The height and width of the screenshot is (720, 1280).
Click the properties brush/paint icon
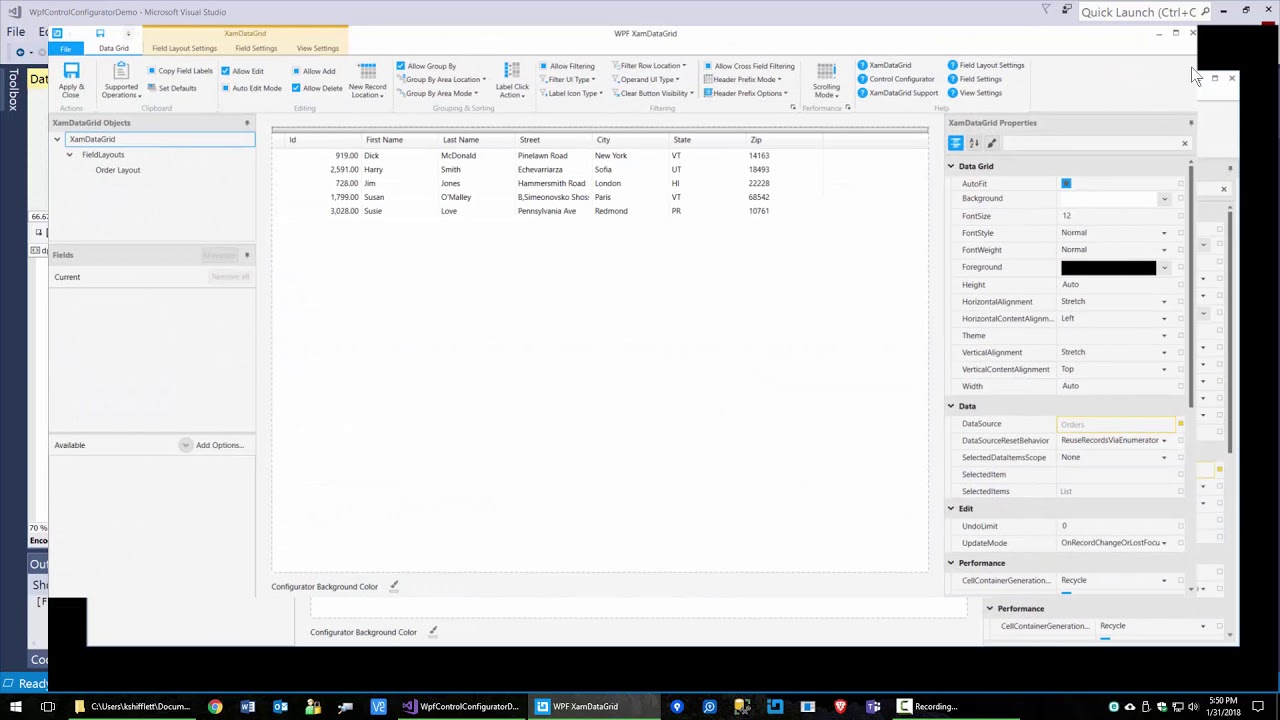click(992, 143)
